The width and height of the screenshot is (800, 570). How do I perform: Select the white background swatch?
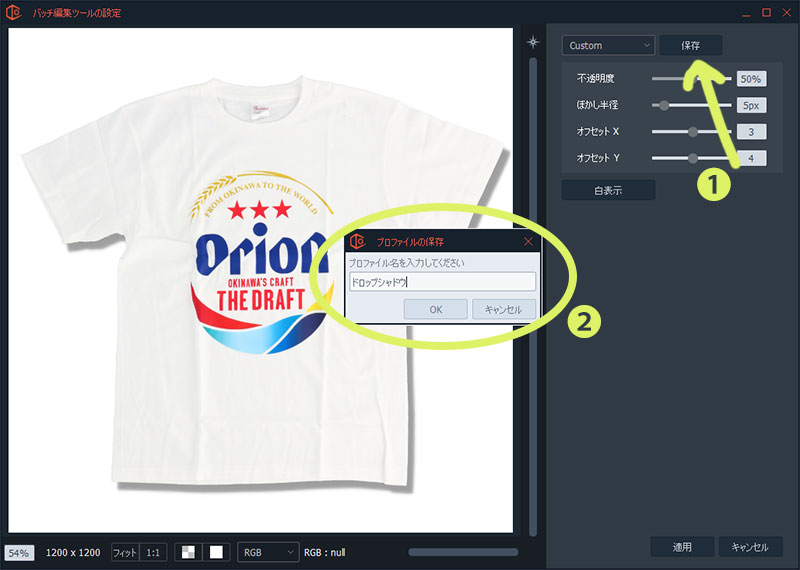coord(216,552)
